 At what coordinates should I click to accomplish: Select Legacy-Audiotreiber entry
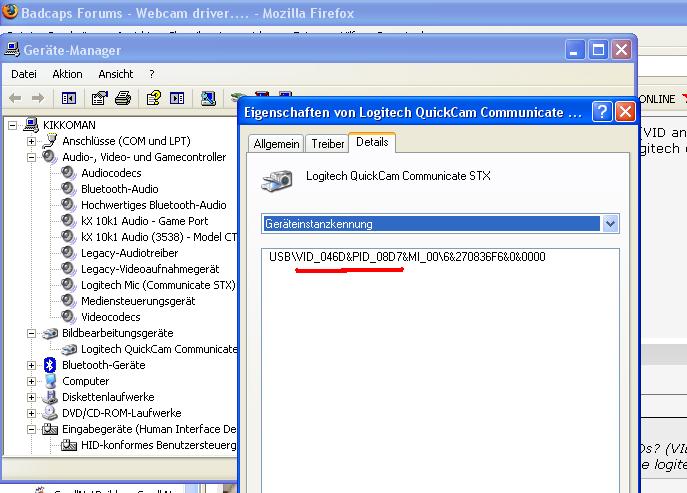[x=130, y=253]
